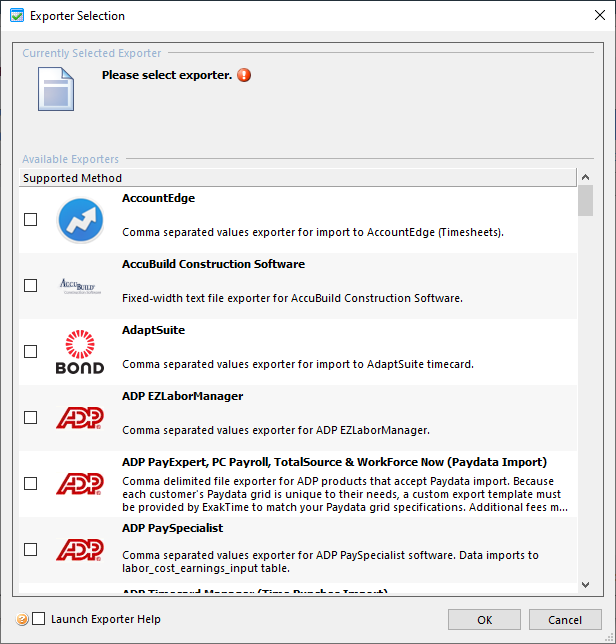The width and height of the screenshot is (616, 644).
Task: Check the AccountEdge exporter checkbox
Action: [x=30, y=220]
